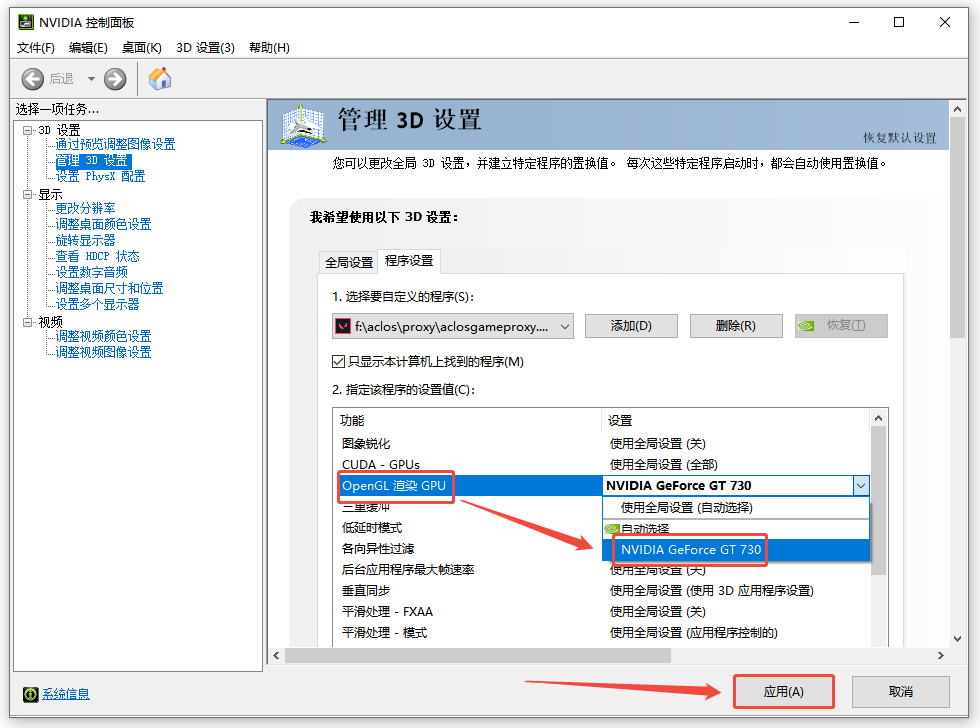Open the 桌面(K) menu
This screenshot has width=980, height=728.
(x=141, y=47)
